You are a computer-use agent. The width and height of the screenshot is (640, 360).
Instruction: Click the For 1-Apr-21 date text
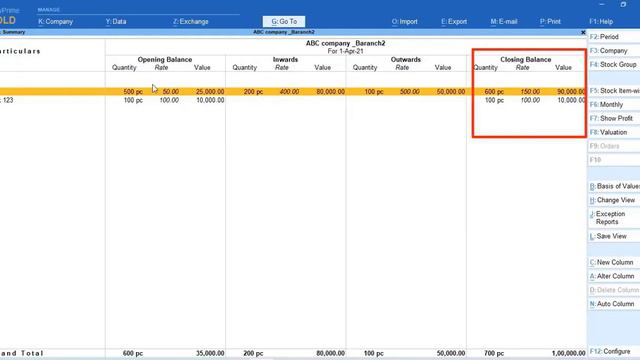345,51
